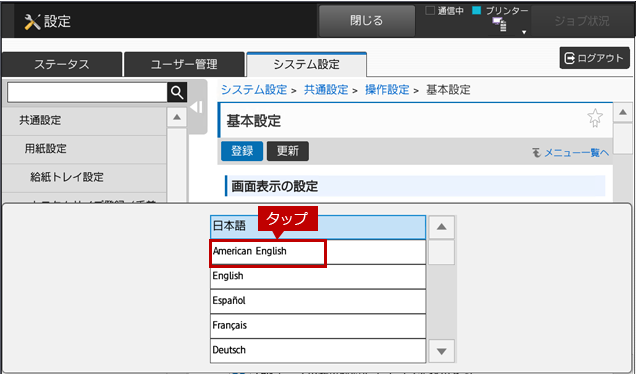The image size is (636, 374).
Task: Add this page to favorites with the star
Action: [595, 118]
